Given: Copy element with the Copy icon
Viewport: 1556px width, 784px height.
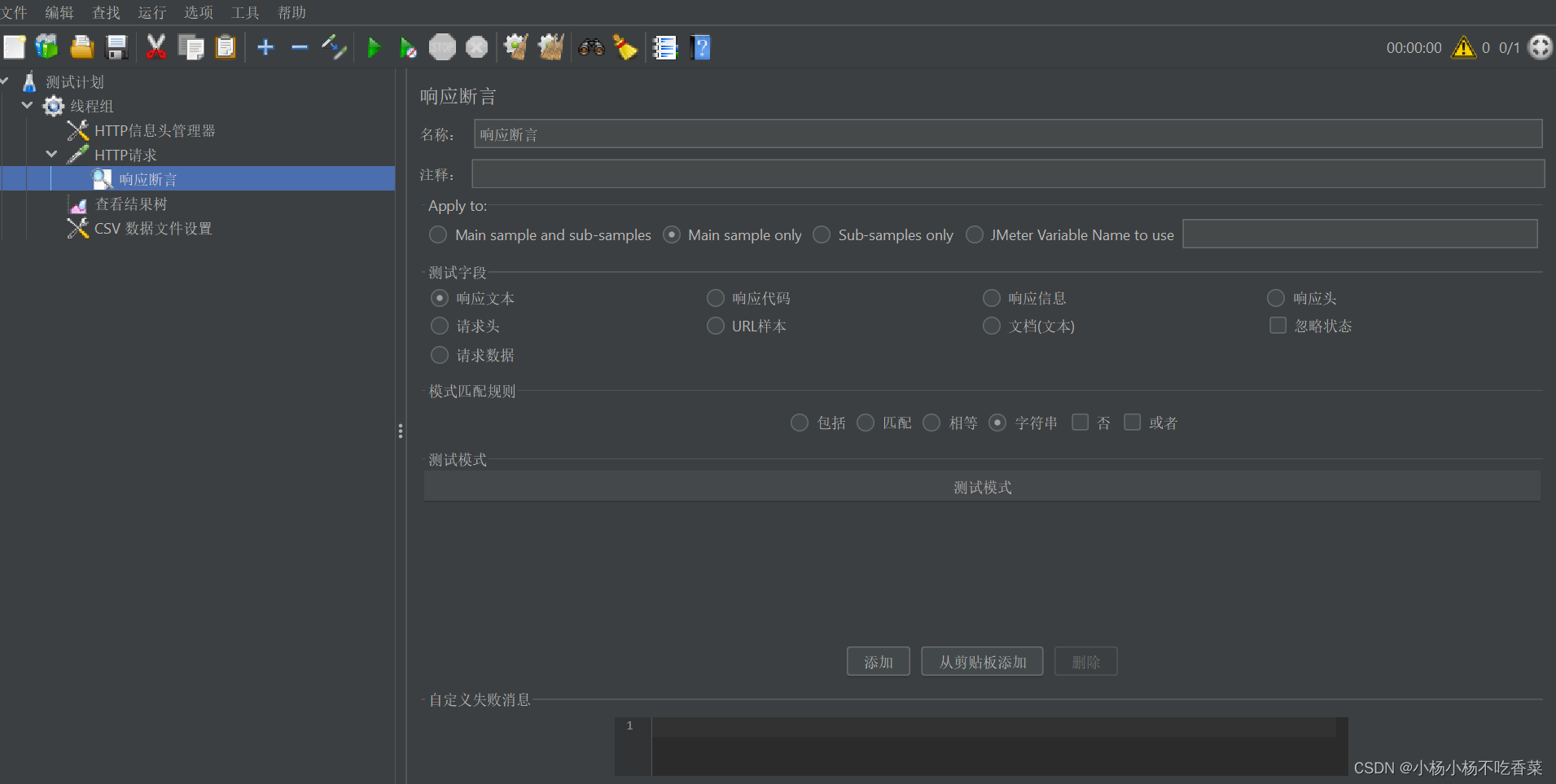Looking at the screenshot, I should click(191, 47).
